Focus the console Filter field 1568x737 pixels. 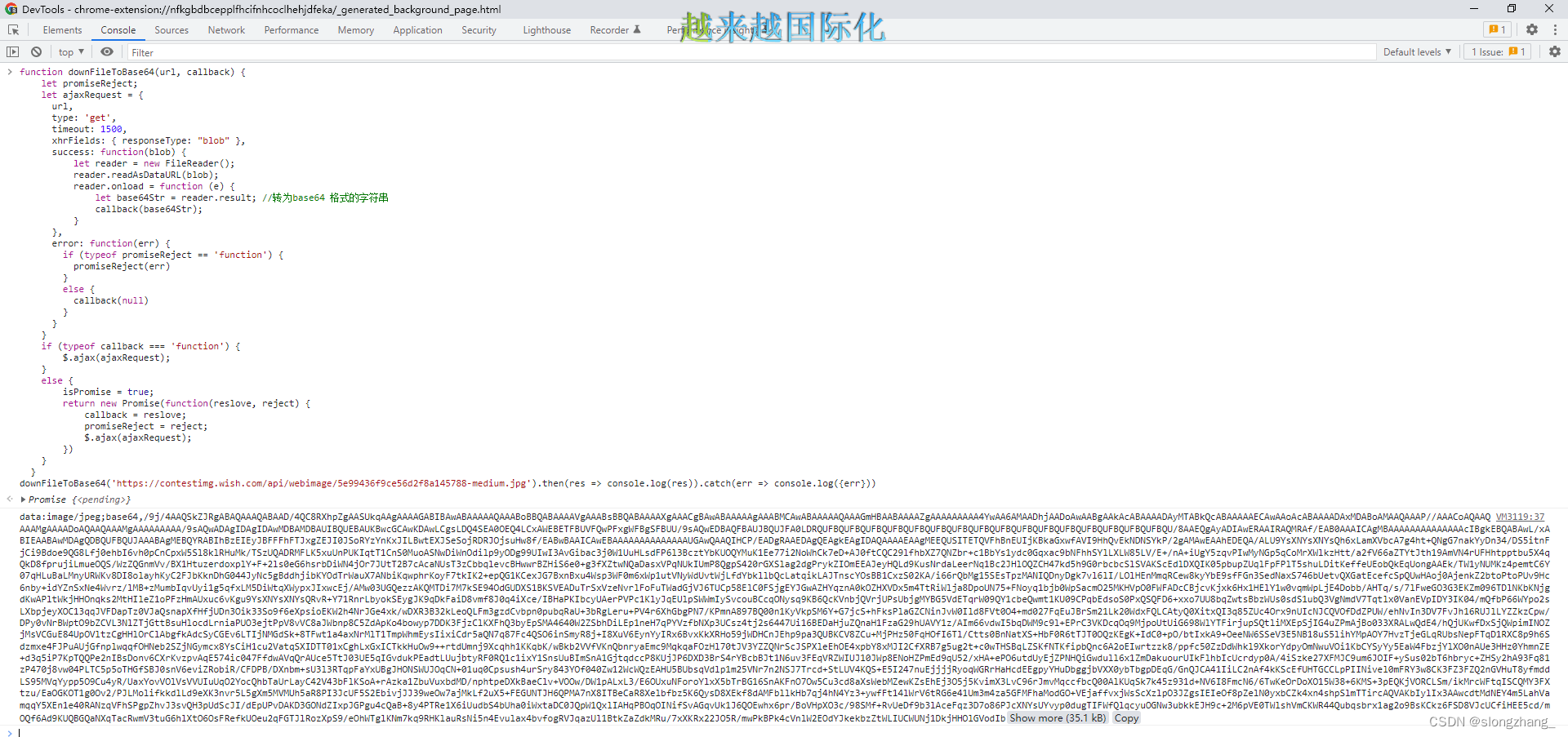pyautogui.click(x=750, y=52)
